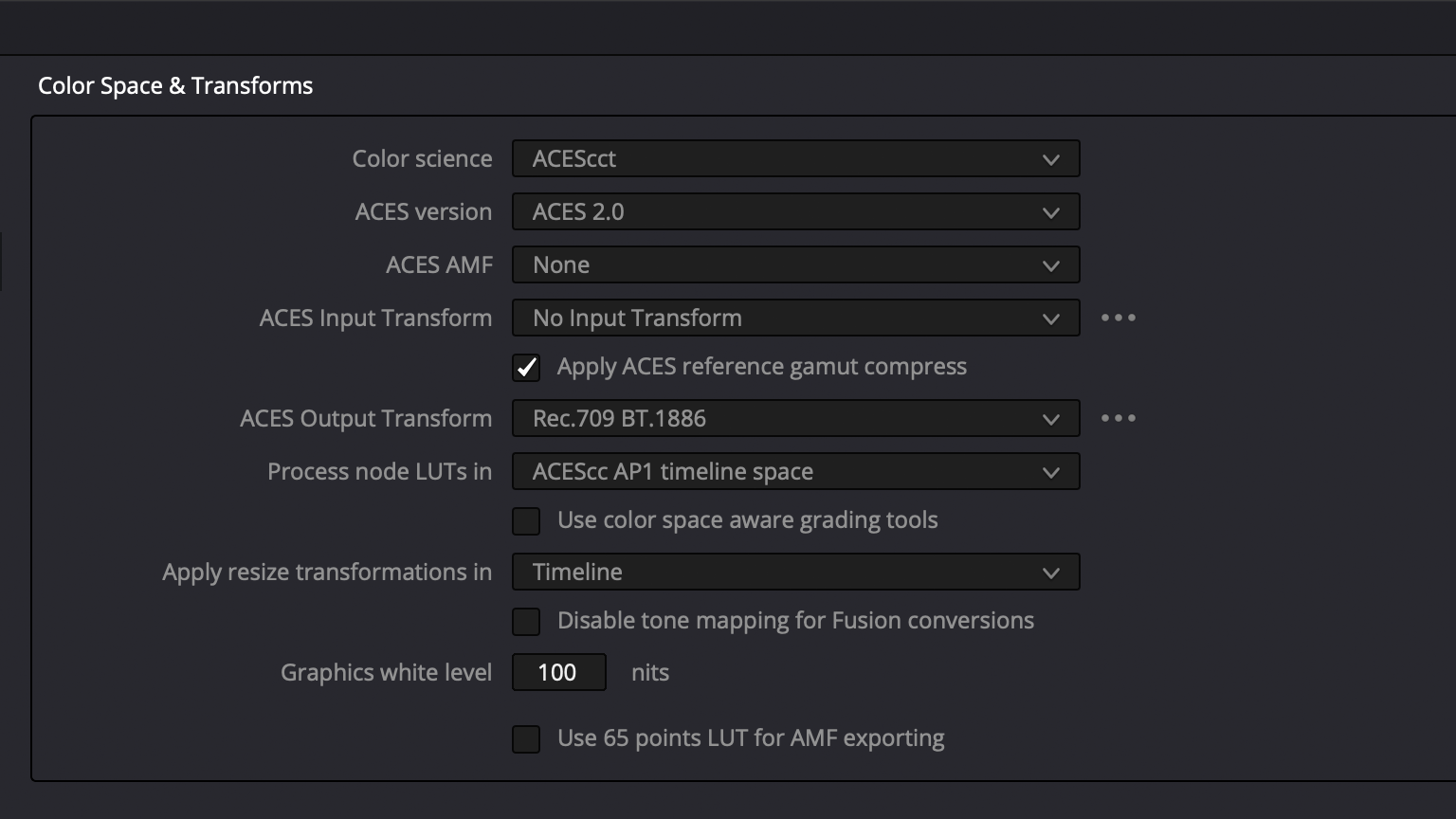This screenshot has height=819, width=1456.
Task: Click the Color Space & Transforms section heading
Action: (x=175, y=86)
